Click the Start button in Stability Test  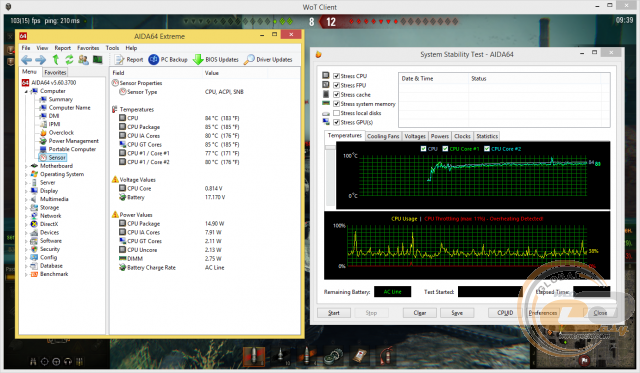point(334,313)
